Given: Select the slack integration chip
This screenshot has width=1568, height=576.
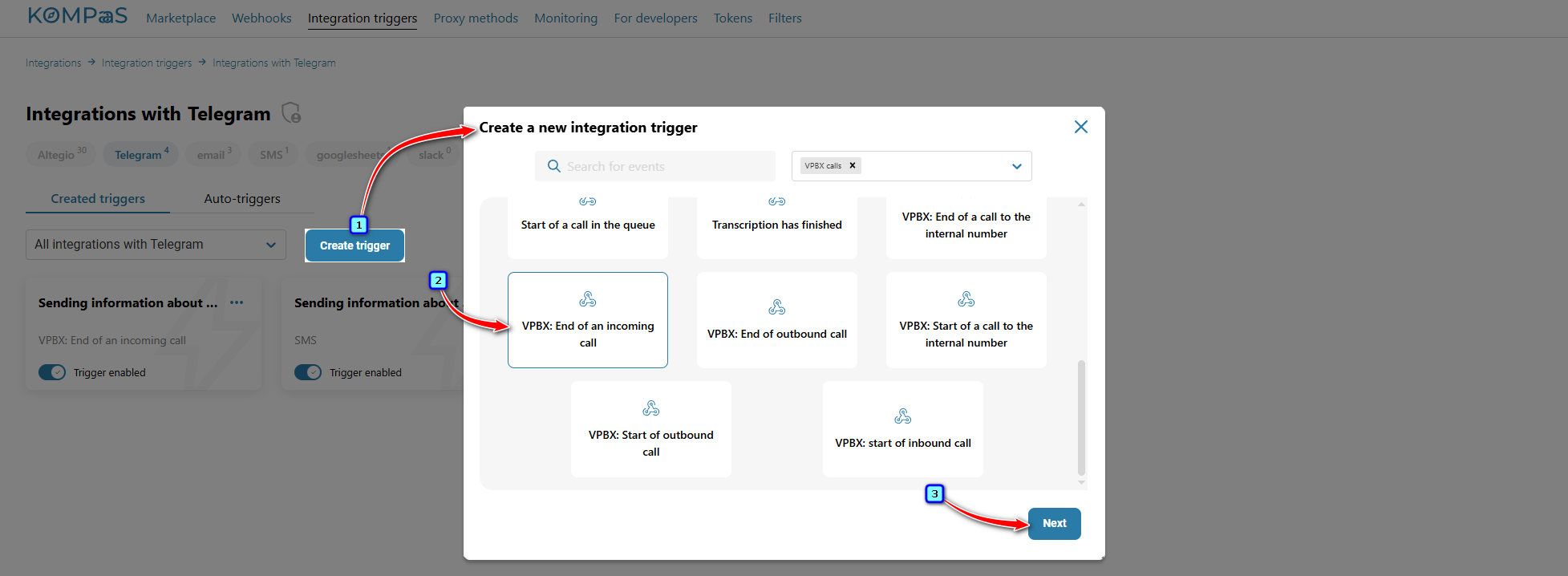Looking at the screenshot, I should pyautogui.click(x=434, y=154).
